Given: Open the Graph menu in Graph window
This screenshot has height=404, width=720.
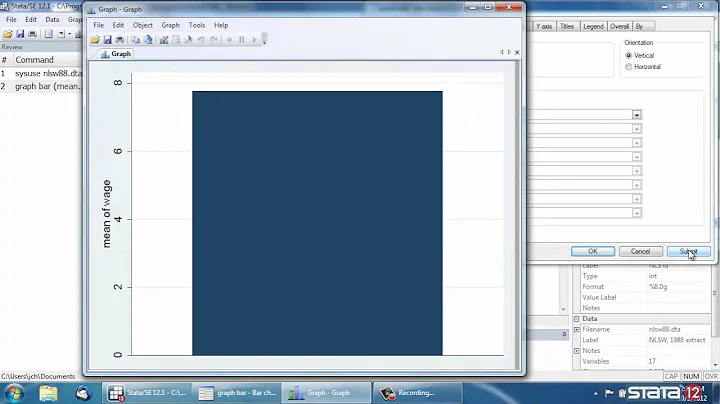Looking at the screenshot, I should click(170, 25).
